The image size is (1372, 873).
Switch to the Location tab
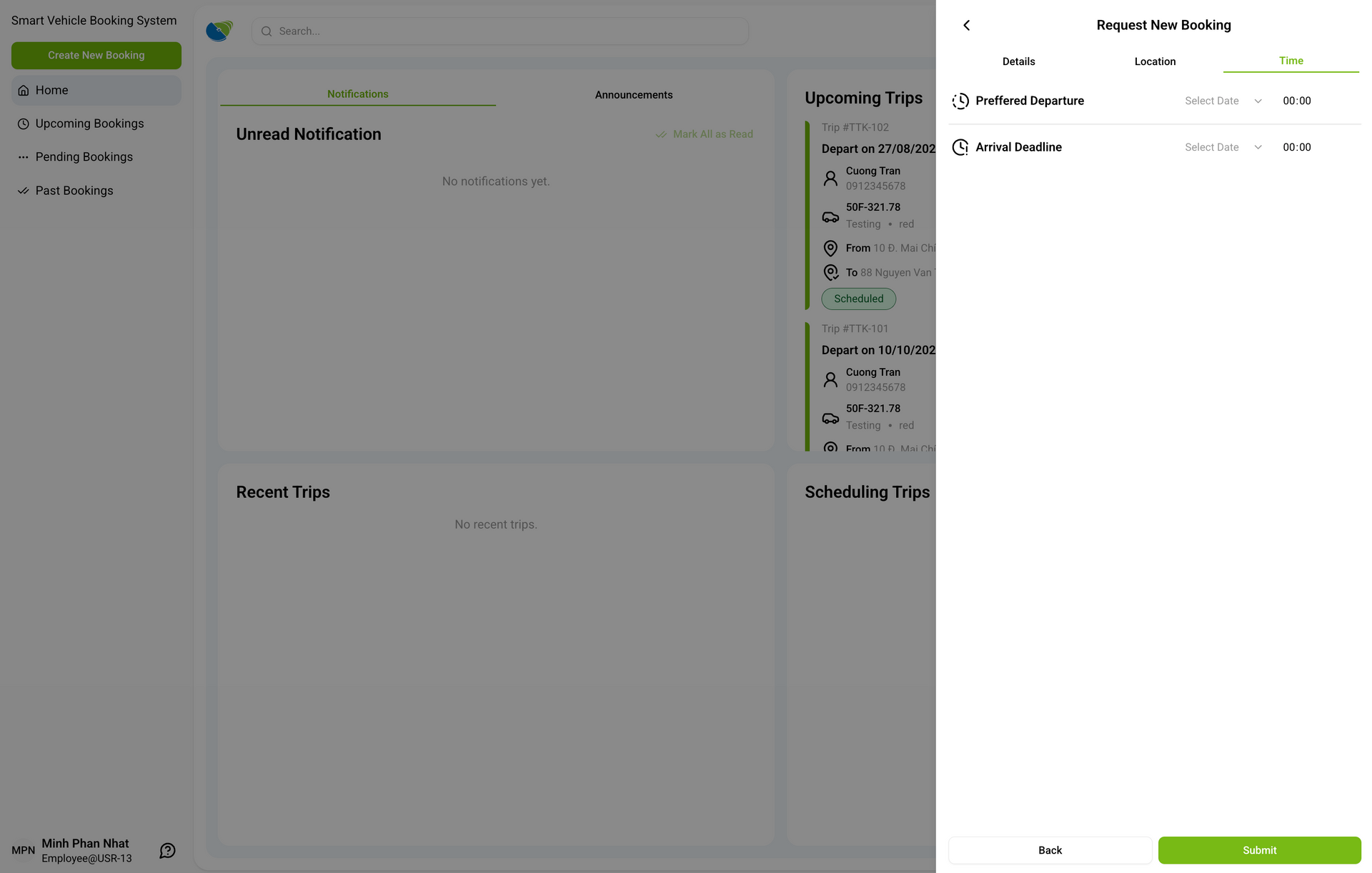[1155, 61]
